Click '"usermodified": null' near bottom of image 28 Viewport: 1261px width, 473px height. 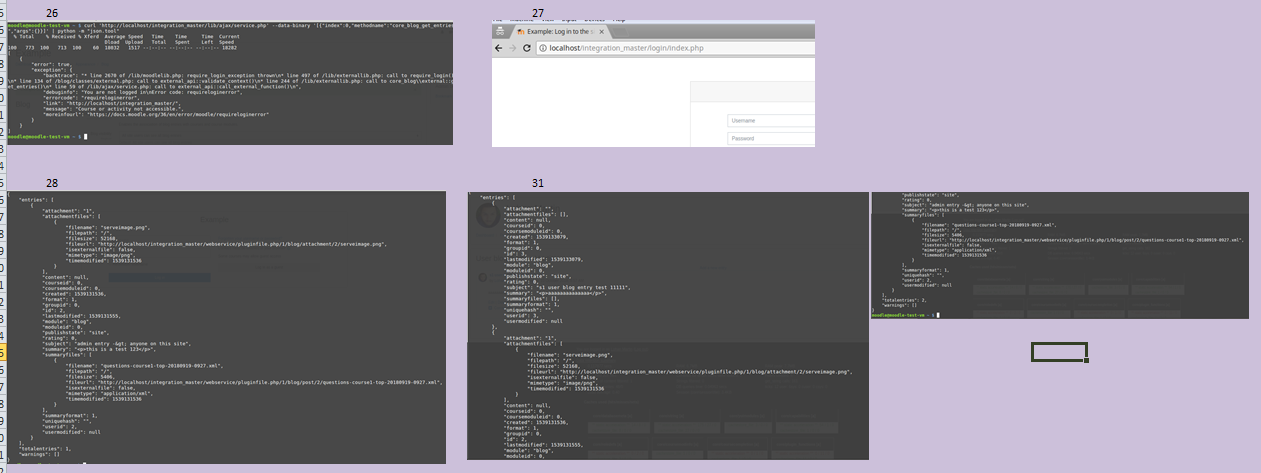71,432
